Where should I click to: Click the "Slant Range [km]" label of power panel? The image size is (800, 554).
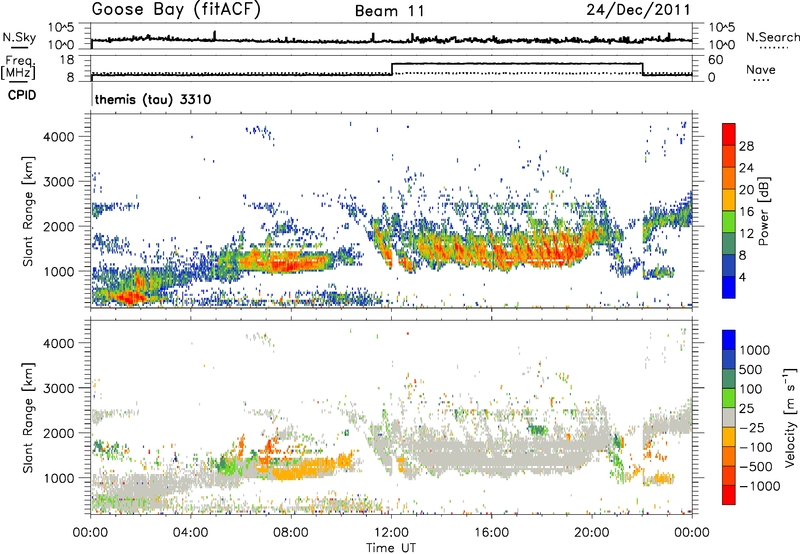point(28,211)
